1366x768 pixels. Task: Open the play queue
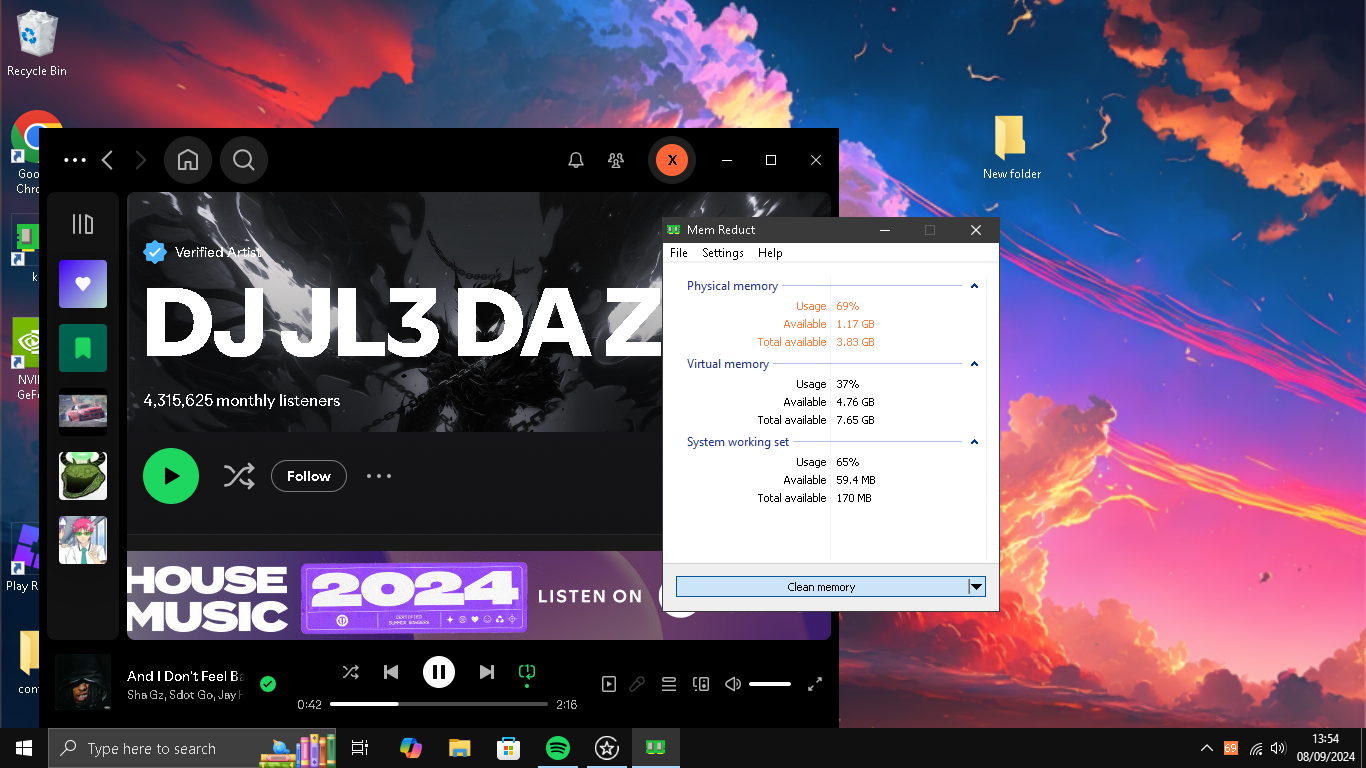[669, 684]
